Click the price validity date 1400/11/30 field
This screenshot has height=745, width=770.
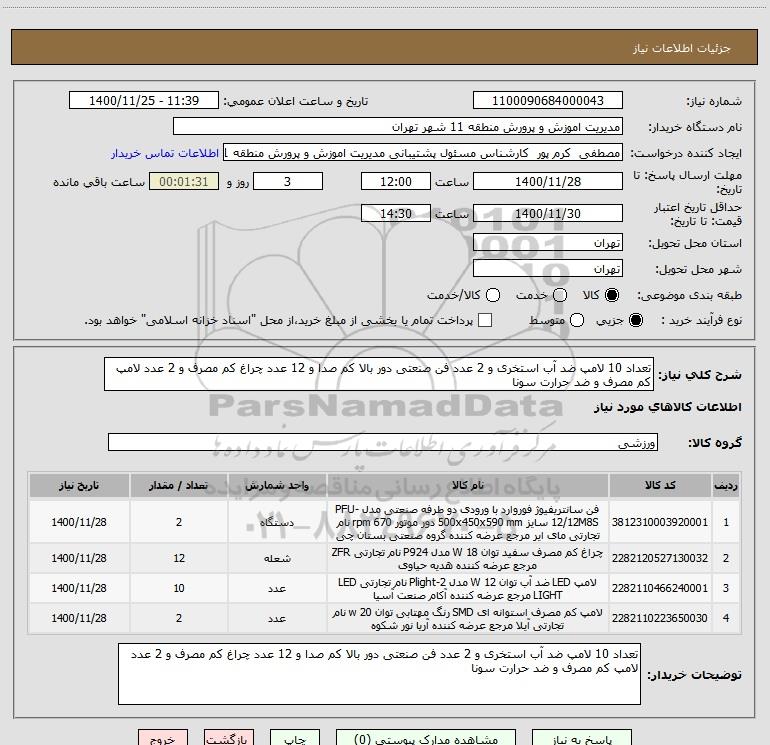[548, 213]
